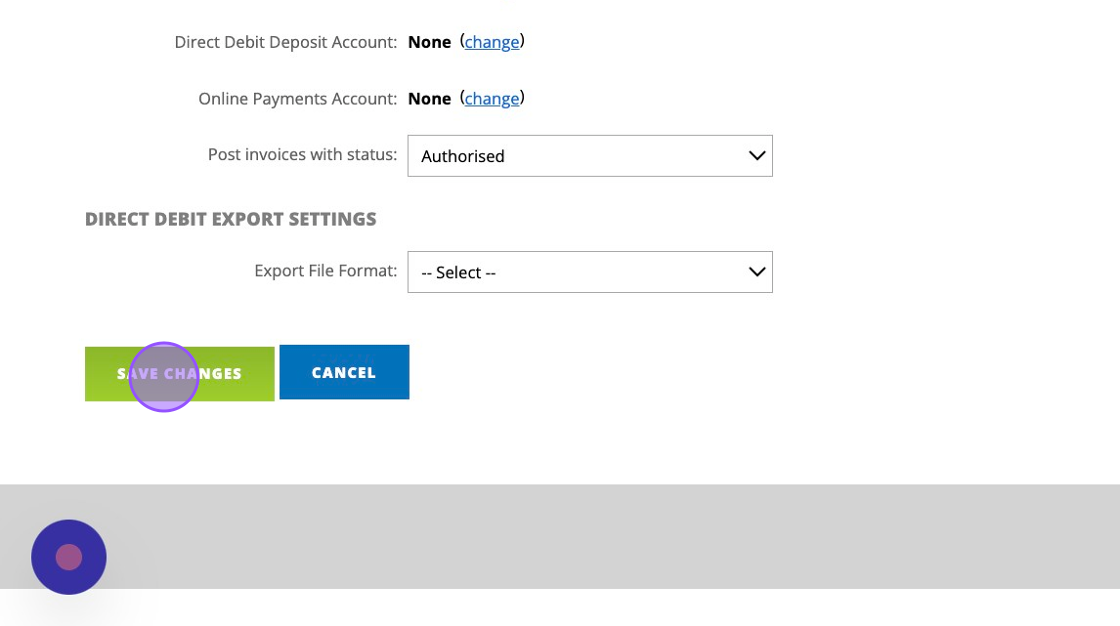
Task: Click the Post invoices with status label
Action: click(302, 155)
